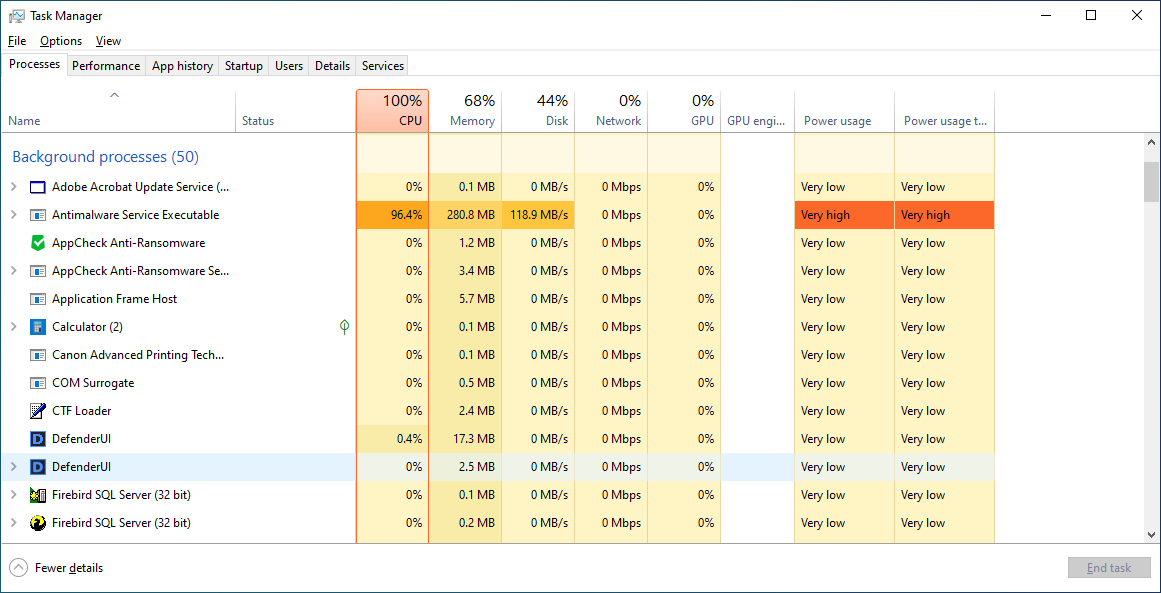The height and width of the screenshot is (593, 1161).
Task: Switch to the Services tab
Action: (x=383, y=66)
